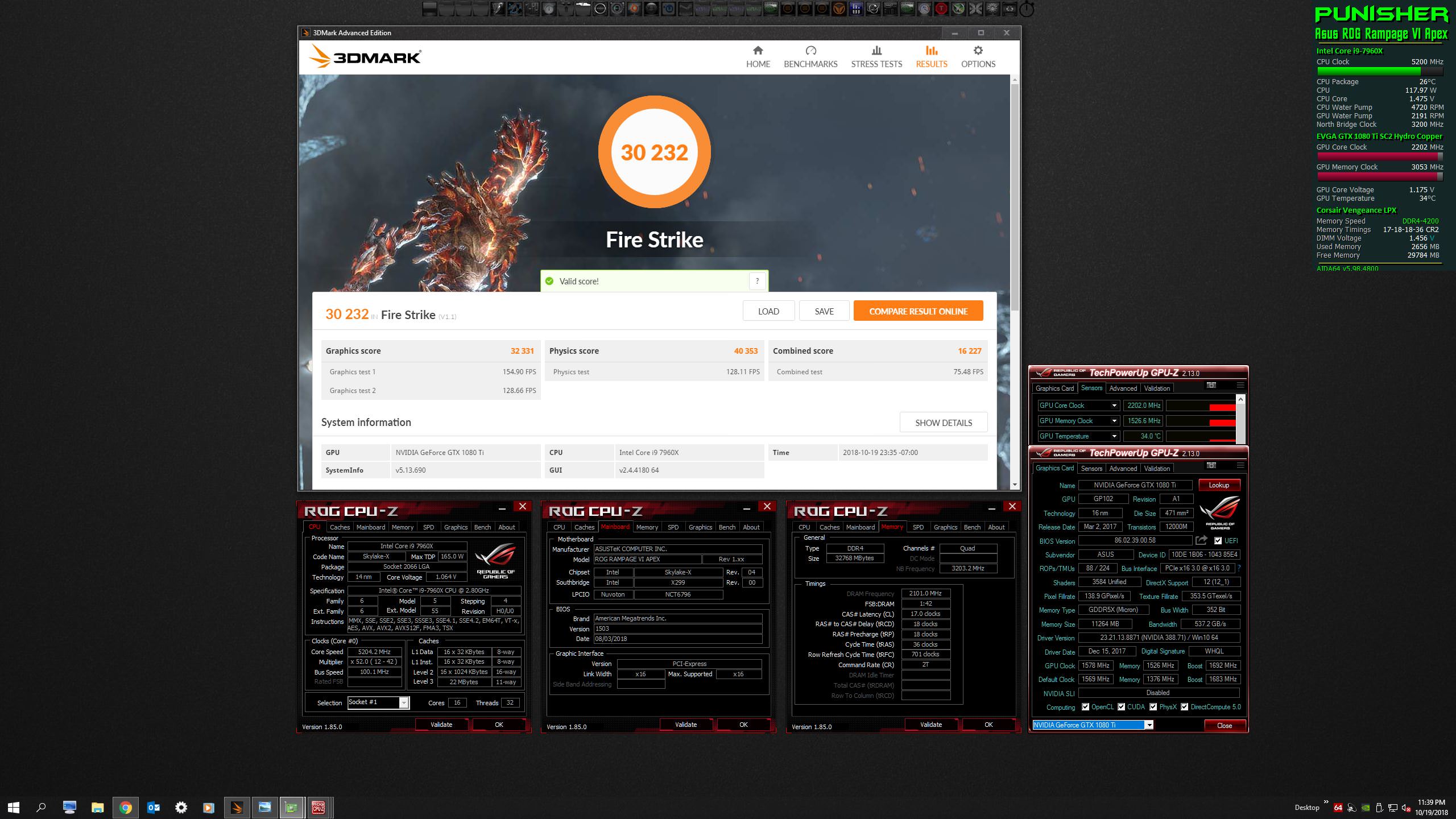Image resolution: width=1456 pixels, height=819 pixels.
Task: Open BENCHMARKS gauge icon in 3DMark
Action: pos(810,51)
